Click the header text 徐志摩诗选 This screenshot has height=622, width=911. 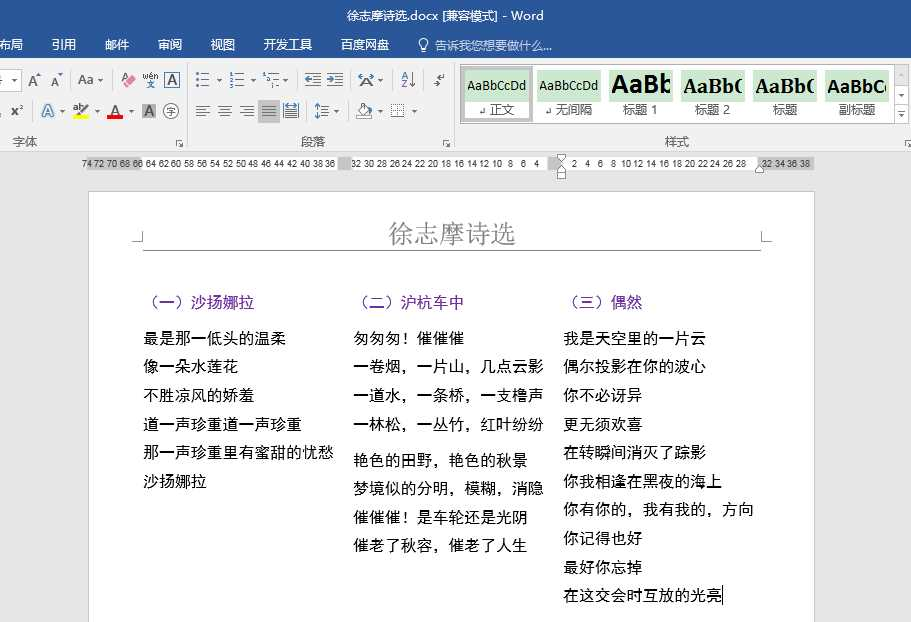[x=451, y=233]
